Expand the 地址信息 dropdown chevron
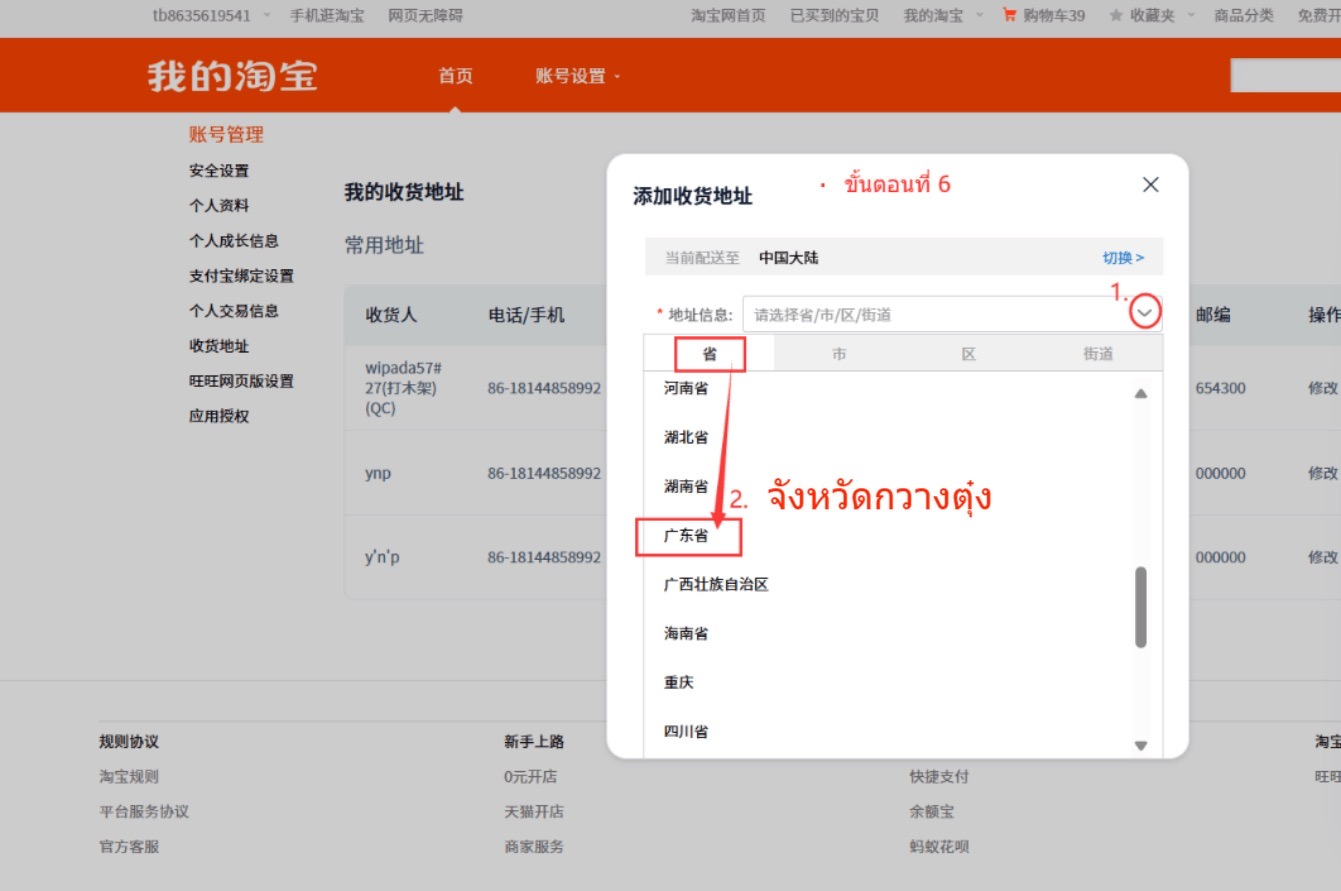Screen dimensions: 1341x891 point(1146,314)
